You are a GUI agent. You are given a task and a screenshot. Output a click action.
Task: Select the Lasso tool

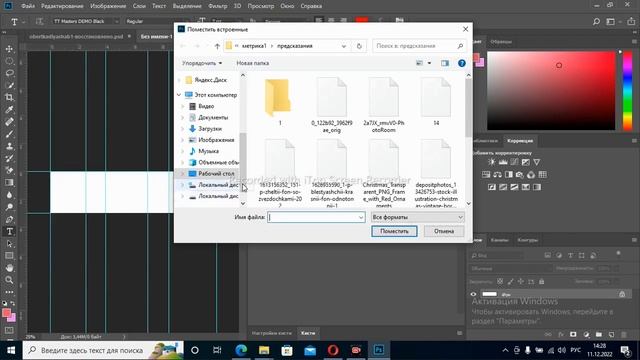(9, 73)
